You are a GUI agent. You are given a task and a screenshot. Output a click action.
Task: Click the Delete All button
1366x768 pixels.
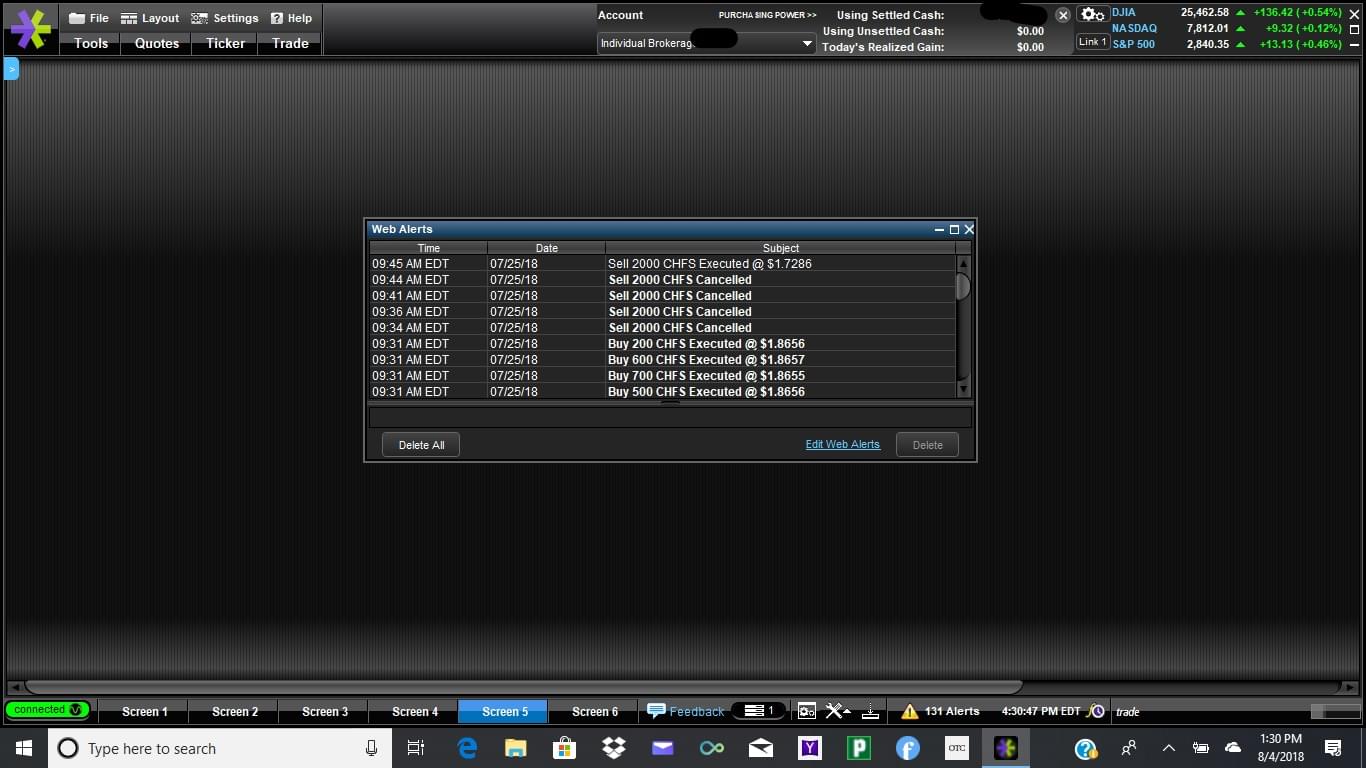421,445
